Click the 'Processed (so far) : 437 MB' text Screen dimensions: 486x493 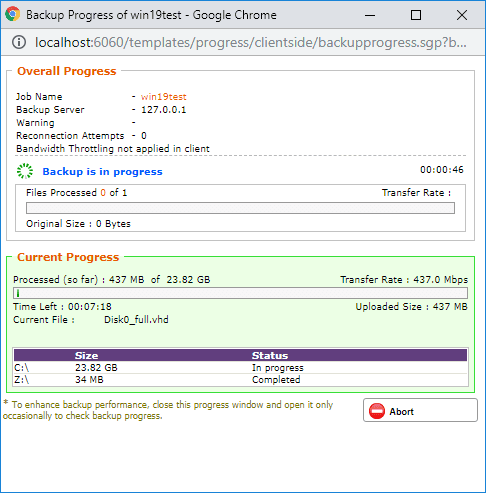pos(79,279)
